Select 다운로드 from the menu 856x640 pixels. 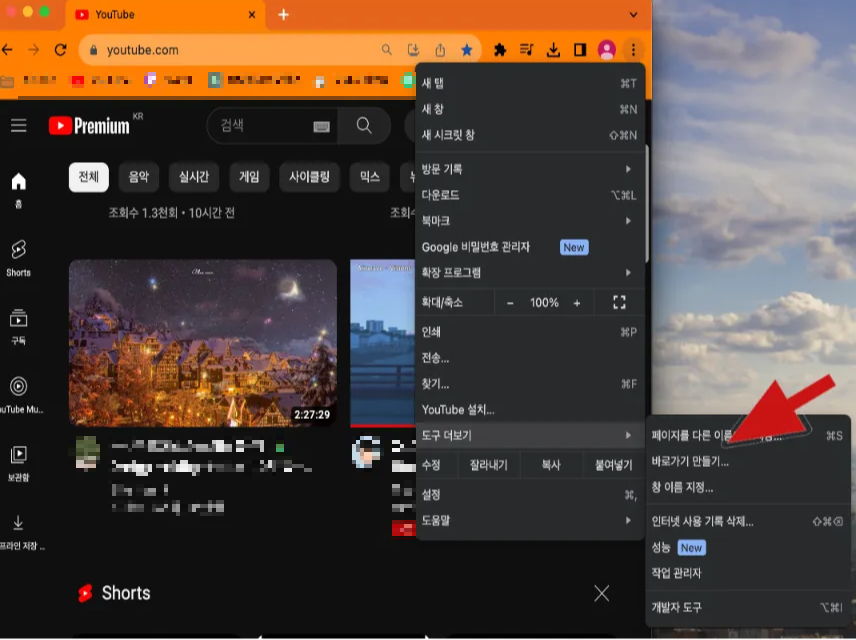click(x=530, y=195)
